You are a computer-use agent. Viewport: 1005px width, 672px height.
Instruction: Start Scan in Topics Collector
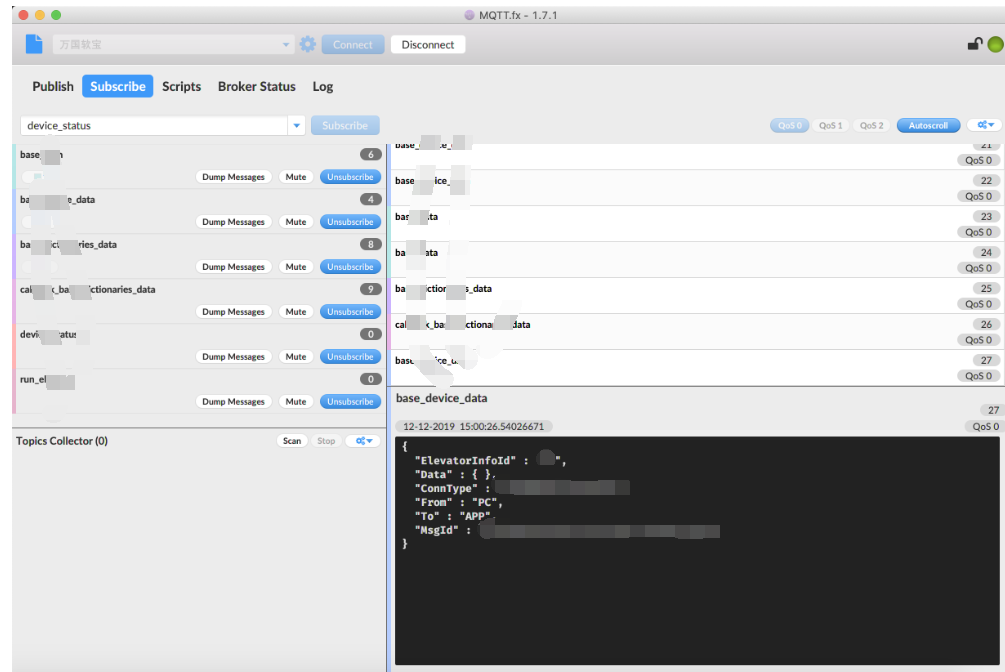click(x=292, y=441)
